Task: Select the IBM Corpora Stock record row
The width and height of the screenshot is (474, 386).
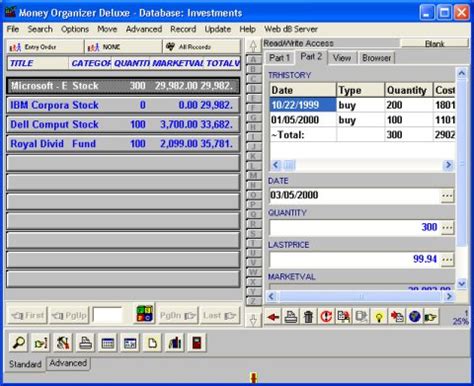Action: (x=123, y=105)
